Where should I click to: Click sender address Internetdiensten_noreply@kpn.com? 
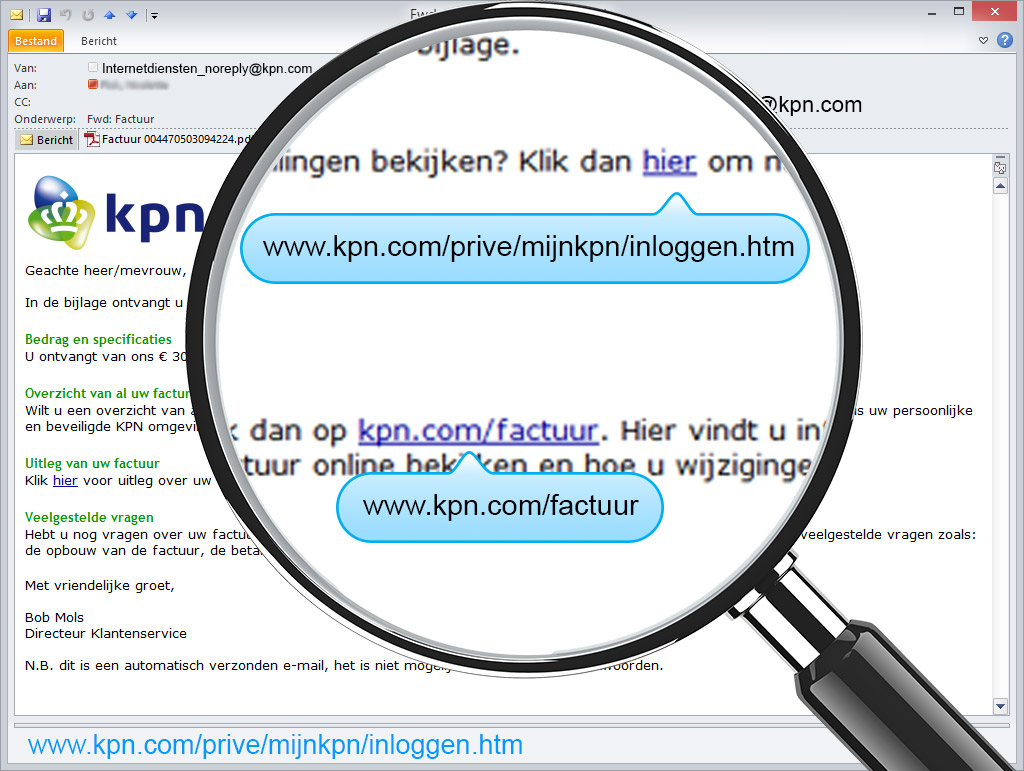pyautogui.click(x=207, y=69)
